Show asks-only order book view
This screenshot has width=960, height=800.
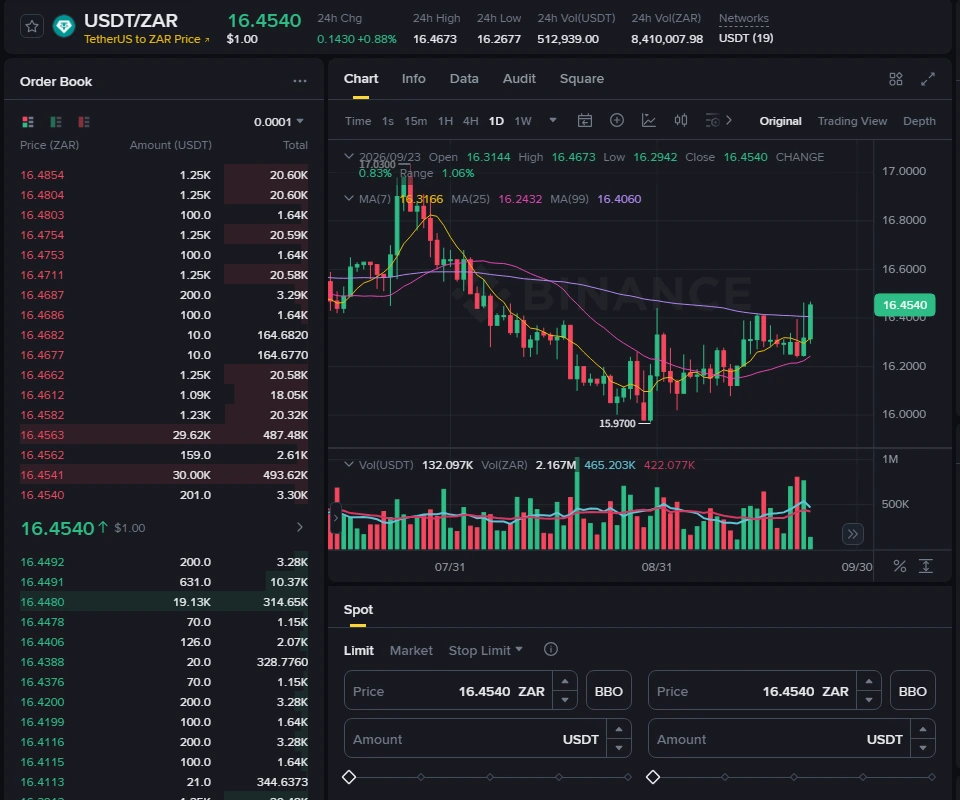(x=84, y=122)
